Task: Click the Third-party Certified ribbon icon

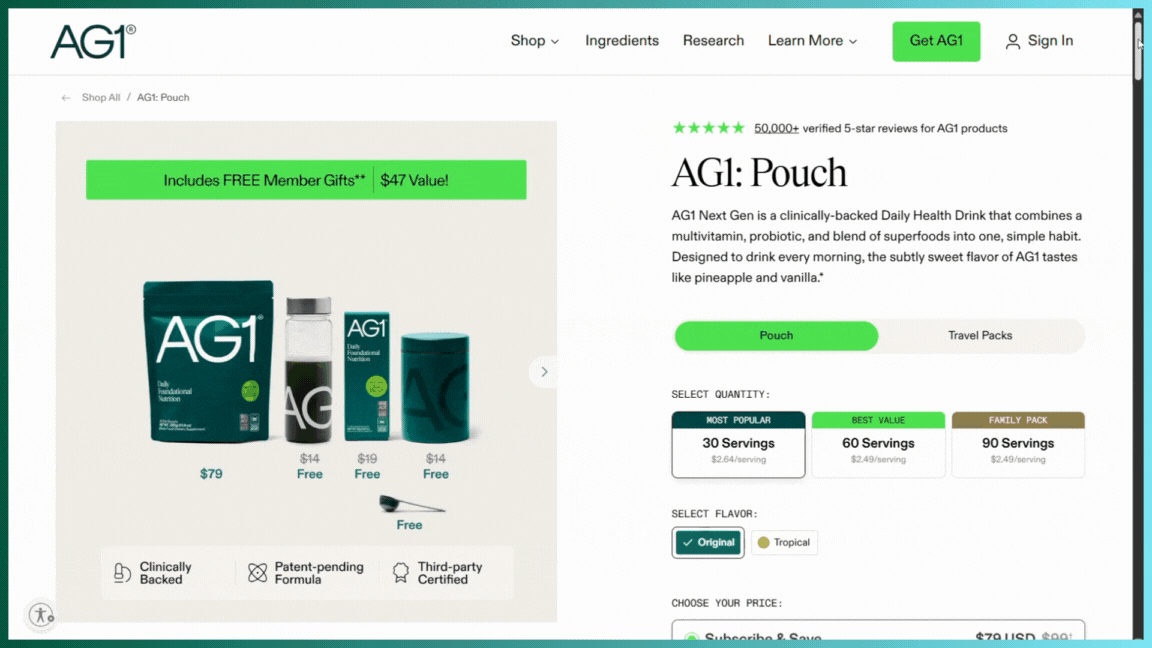Action: pyautogui.click(x=400, y=573)
